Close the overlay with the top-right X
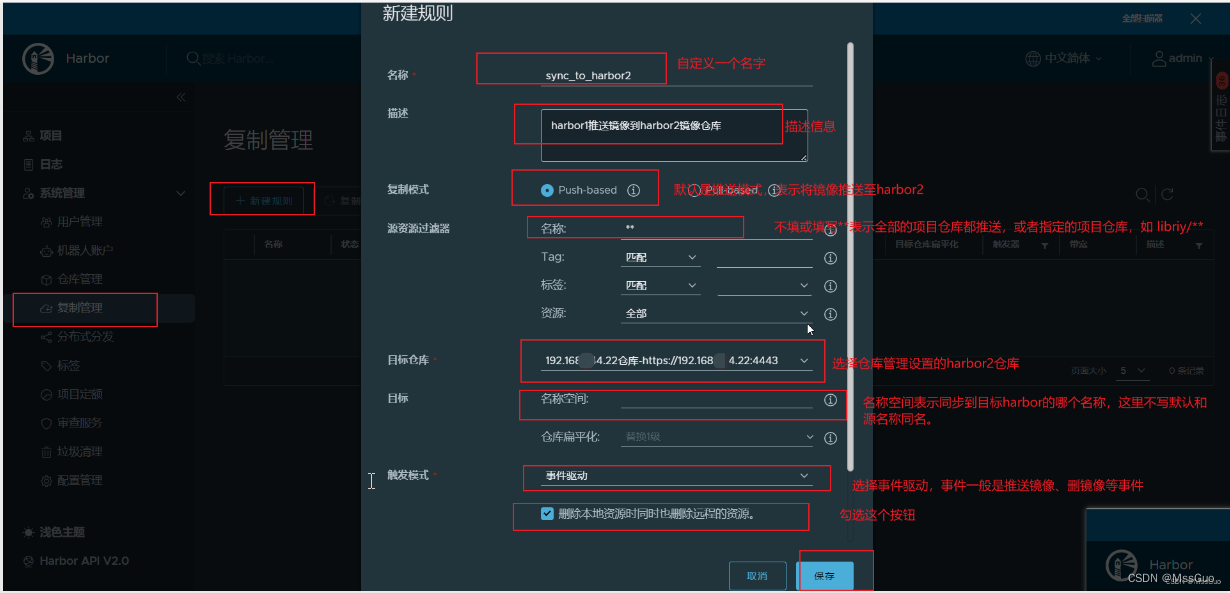The height and width of the screenshot is (593, 1230). click(x=1196, y=19)
